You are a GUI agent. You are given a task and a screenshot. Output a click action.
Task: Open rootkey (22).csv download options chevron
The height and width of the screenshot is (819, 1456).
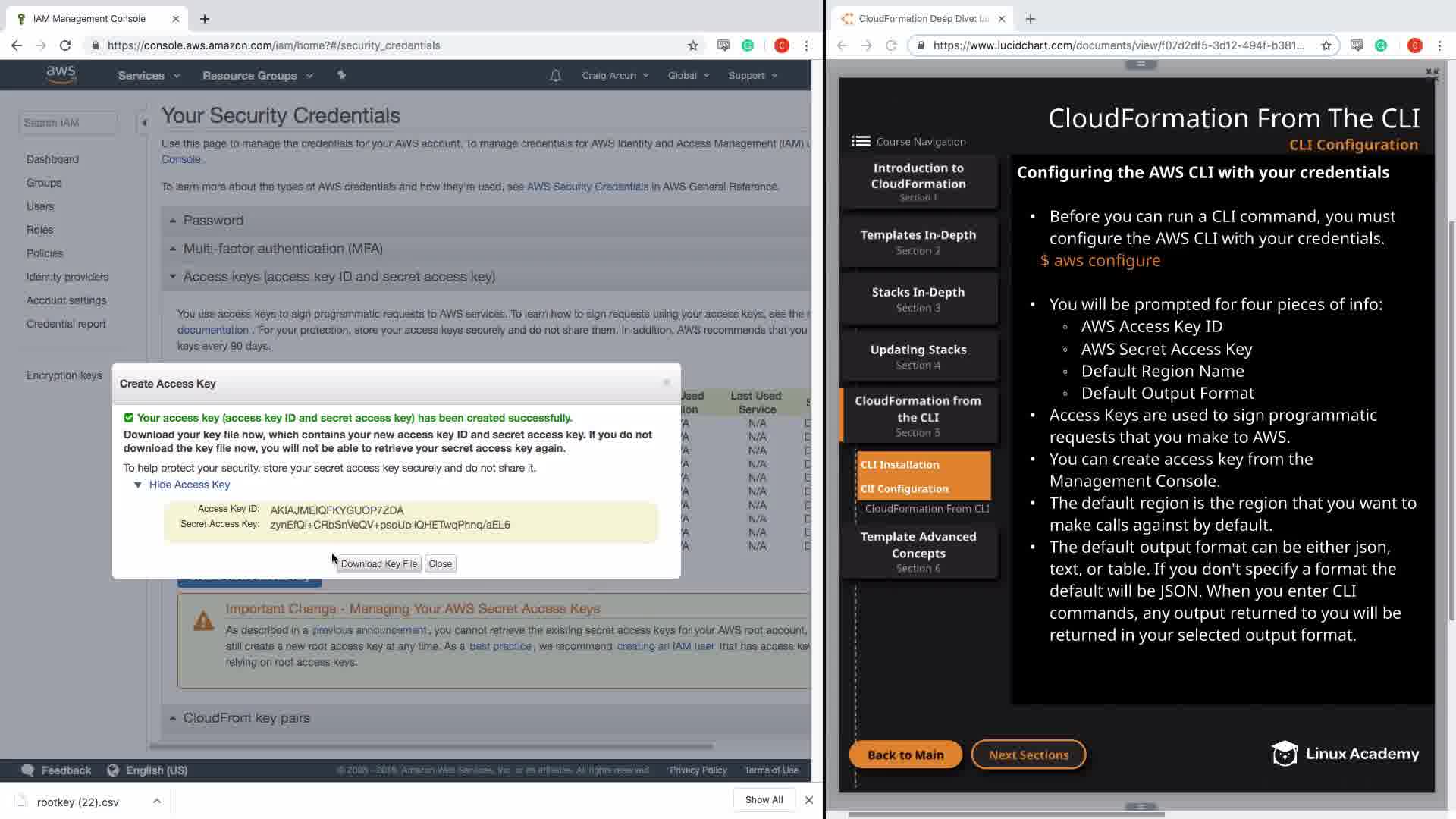pos(156,801)
